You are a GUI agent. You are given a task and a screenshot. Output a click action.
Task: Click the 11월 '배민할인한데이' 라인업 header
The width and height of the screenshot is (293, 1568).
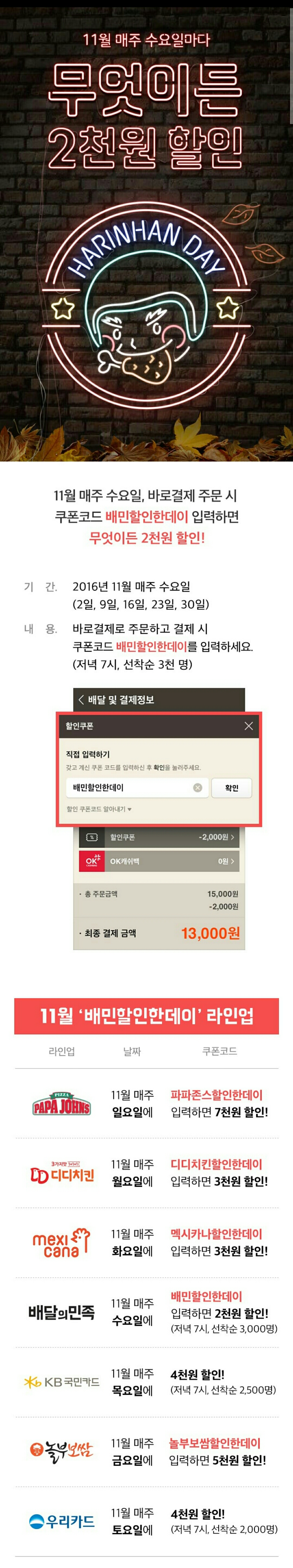(146, 1016)
